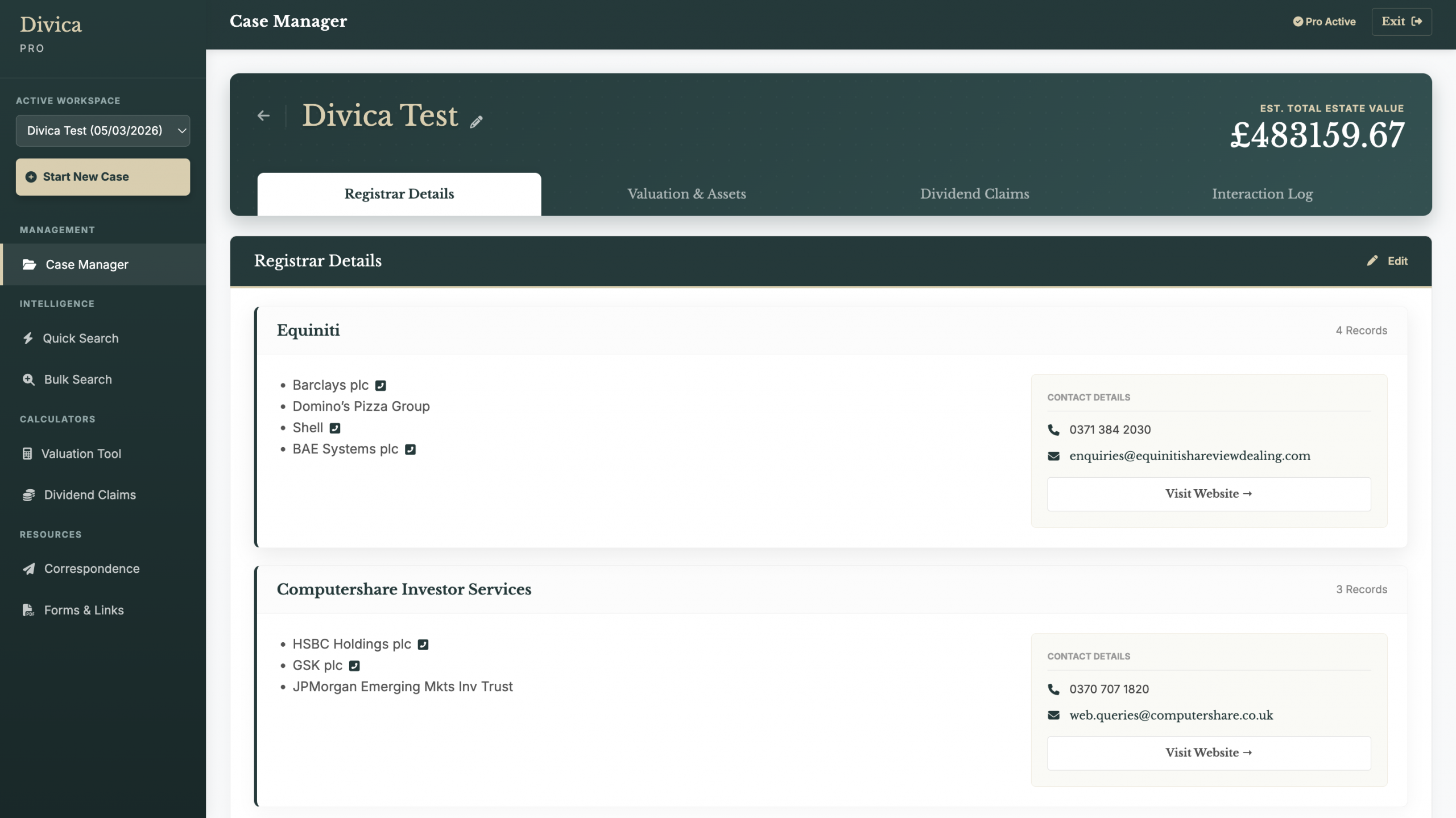Switch to the Dividend Claims tab
The image size is (1456, 818).
tap(974, 194)
